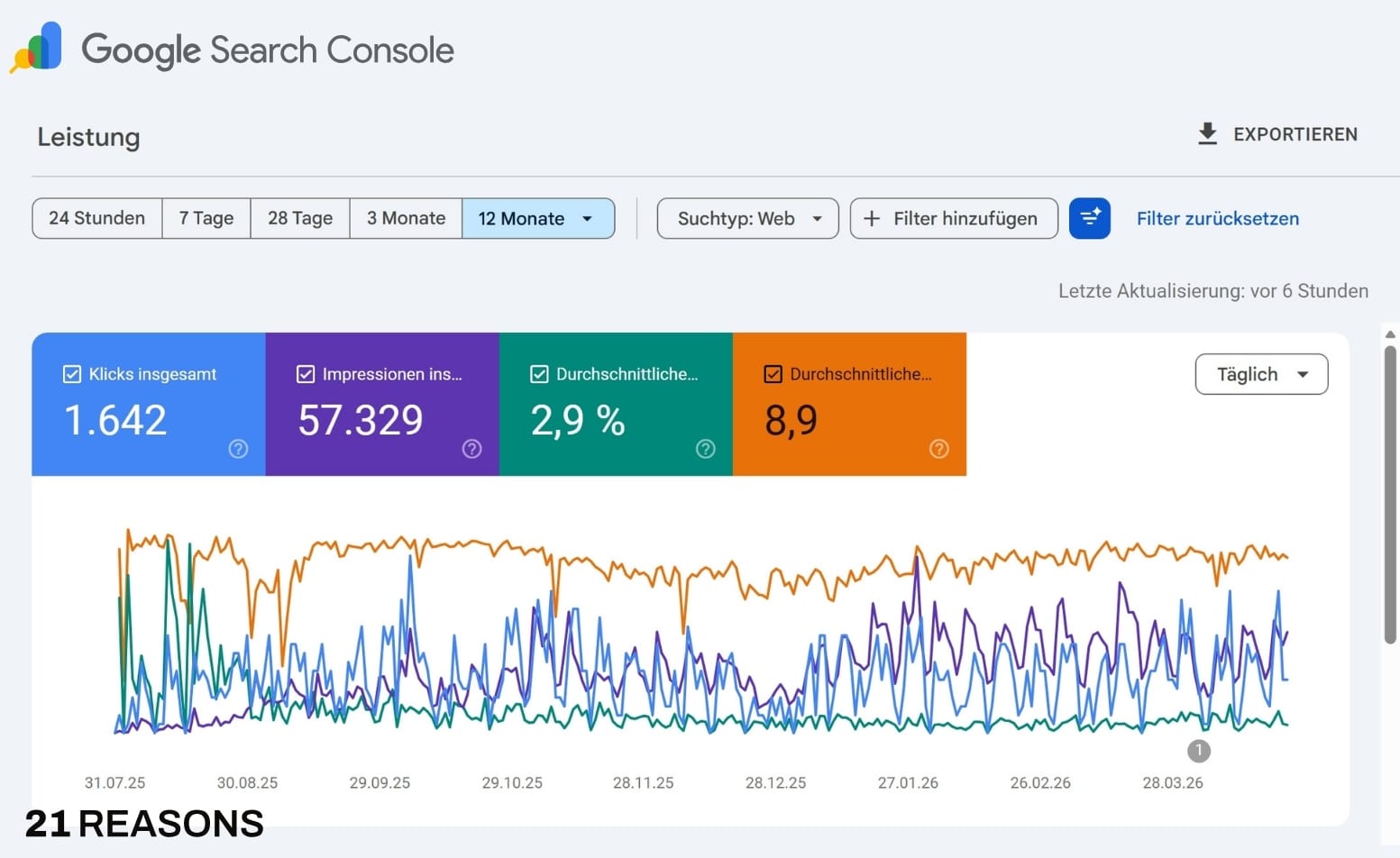Select the 3 Monate range
Viewport: 1400px width, 858px height.
pos(406,218)
